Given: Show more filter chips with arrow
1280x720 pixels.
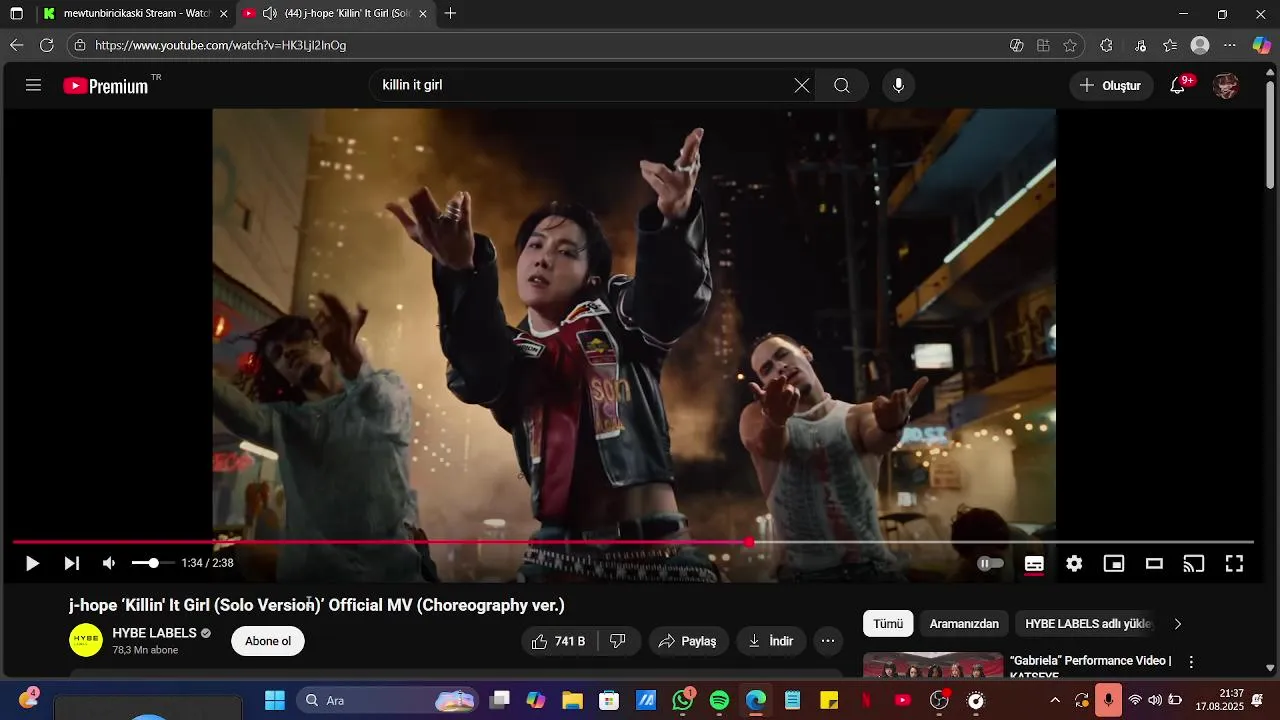Looking at the screenshot, I should [1178, 624].
